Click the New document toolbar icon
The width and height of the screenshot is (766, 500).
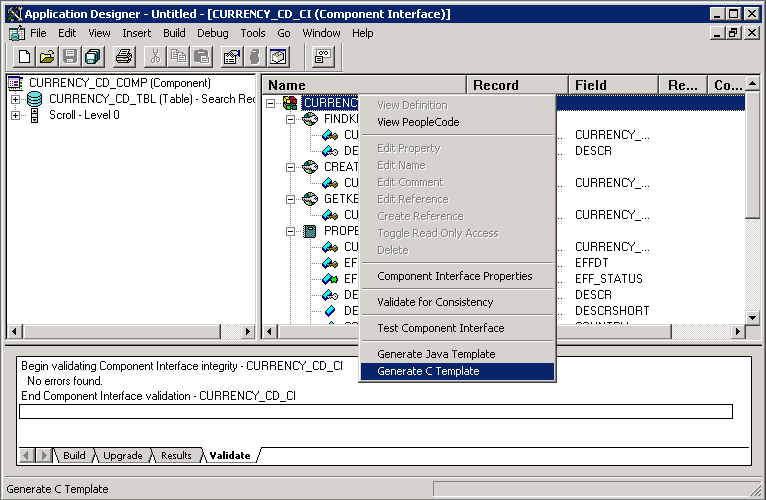point(25,57)
